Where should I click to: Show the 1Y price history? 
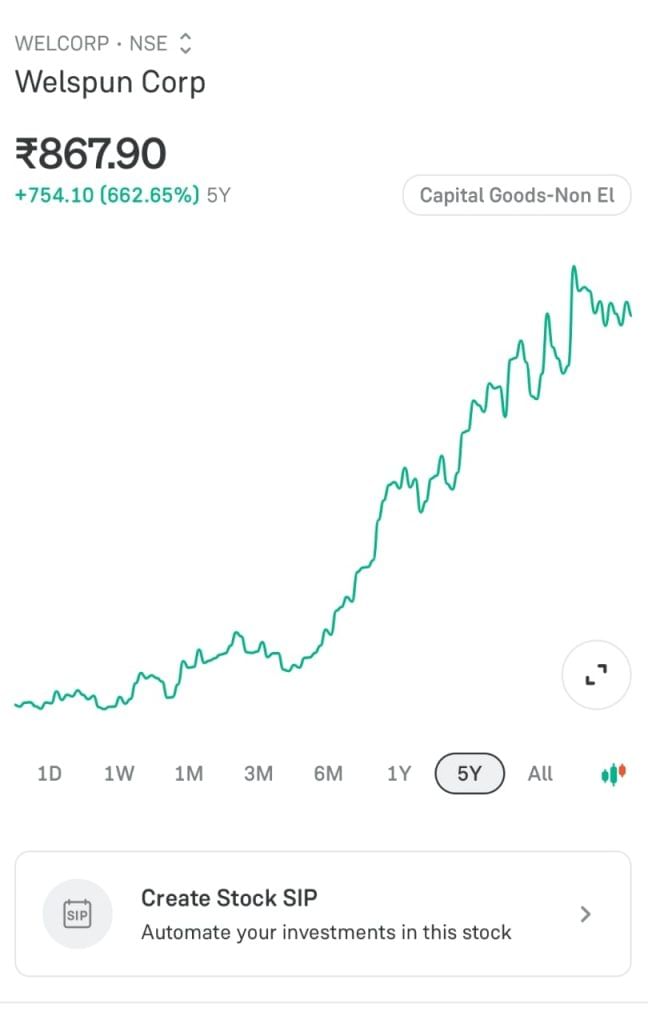coord(399,774)
